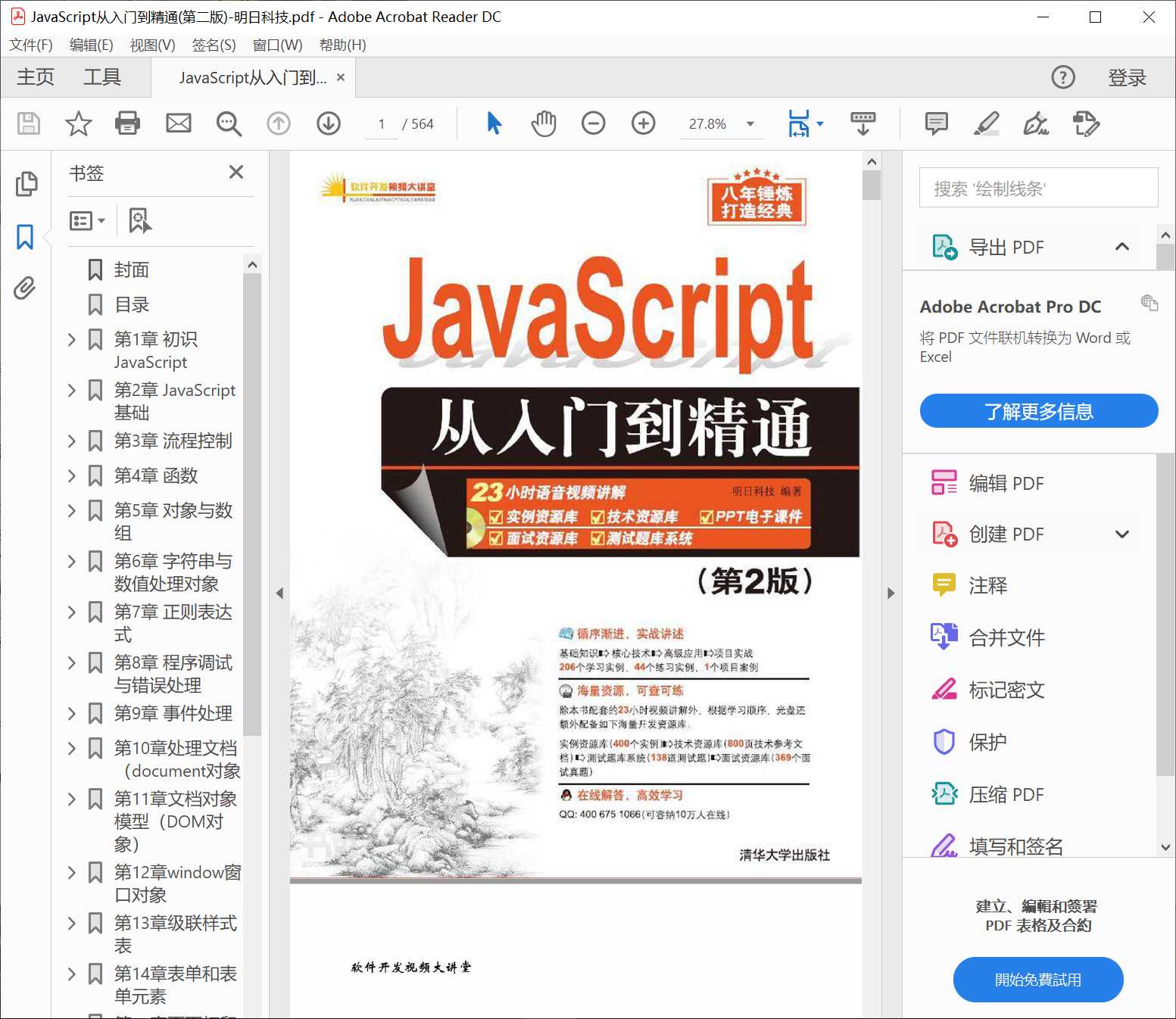Expand the 第13章级联样式表 bookmark
This screenshot has width=1176, height=1019.
click(72, 923)
